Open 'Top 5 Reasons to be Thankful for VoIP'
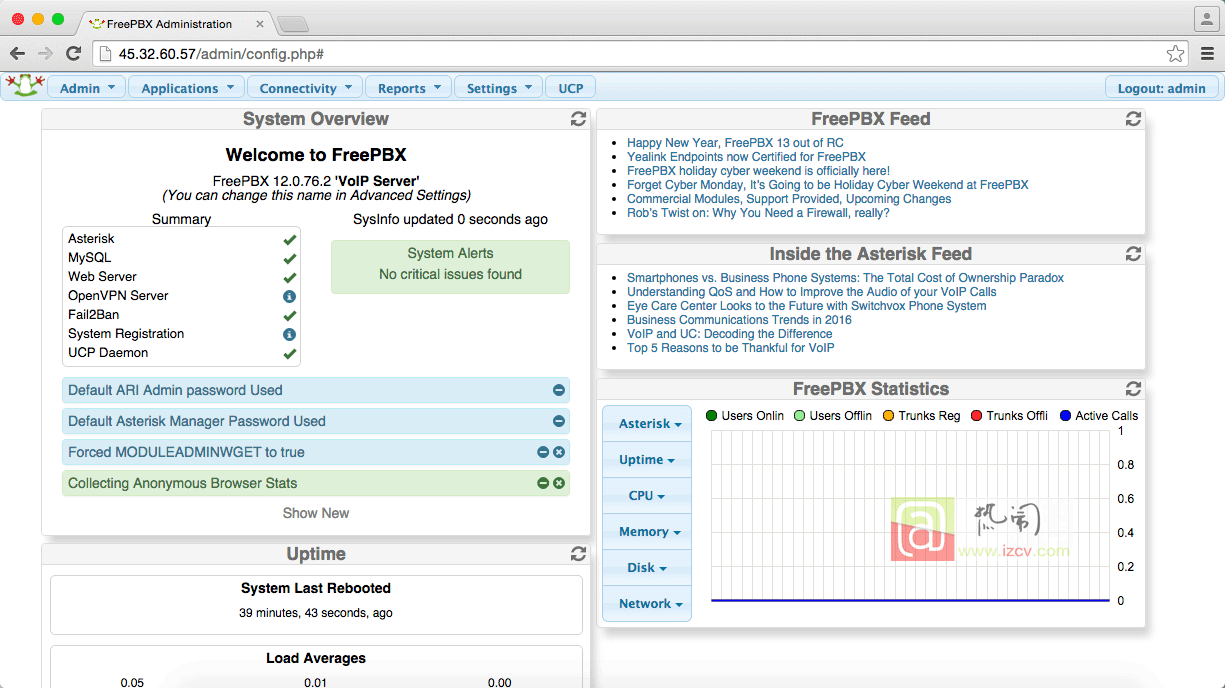Screen dimensions: 1225x688 tap(730, 348)
